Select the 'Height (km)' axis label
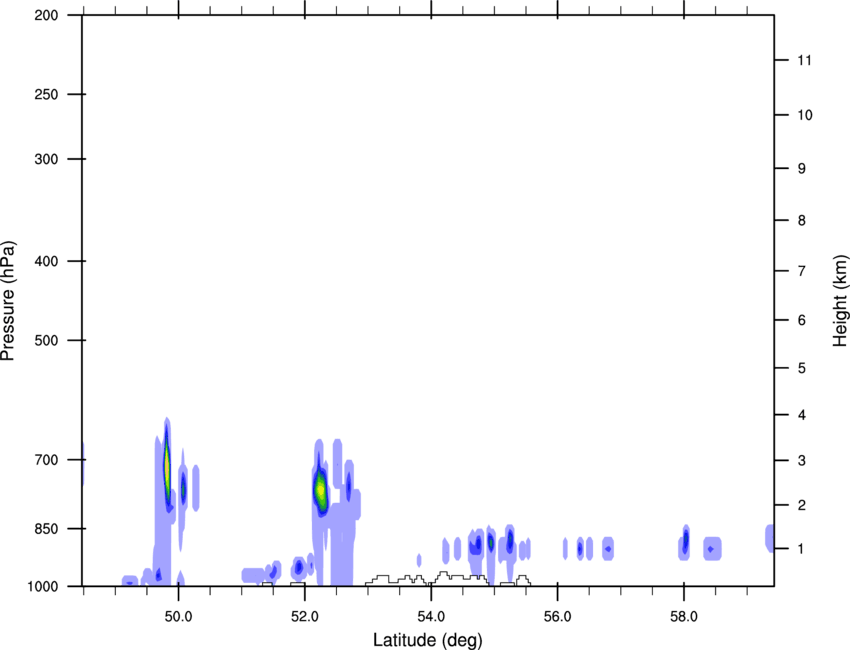Viewport: 850px width, 650px height. point(840,301)
